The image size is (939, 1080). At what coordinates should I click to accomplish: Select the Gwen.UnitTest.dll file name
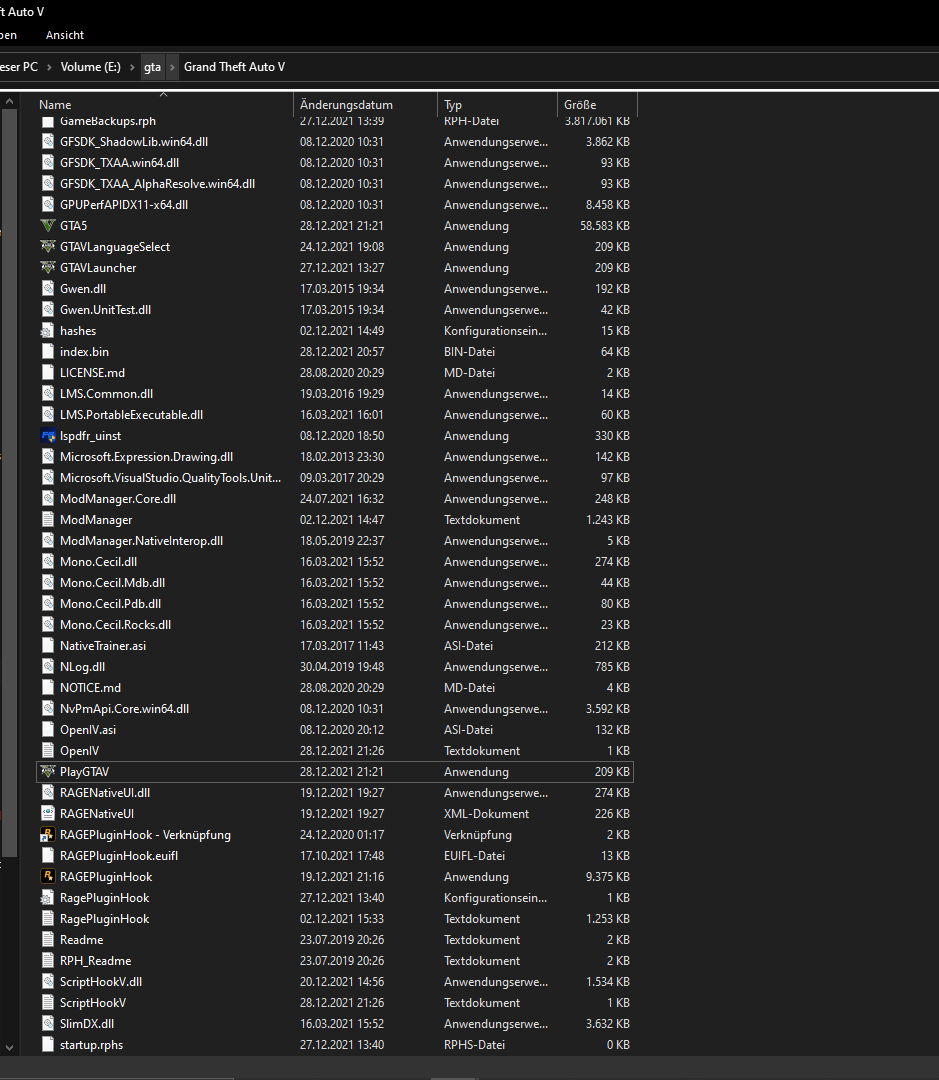click(105, 309)
